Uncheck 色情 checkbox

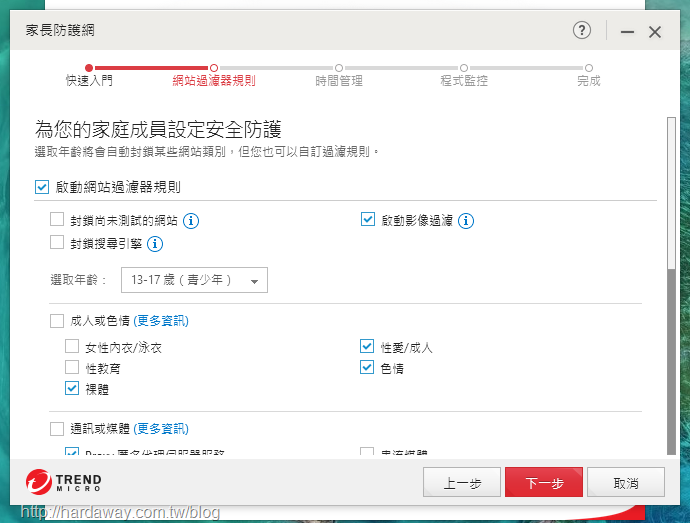(367, 367)
